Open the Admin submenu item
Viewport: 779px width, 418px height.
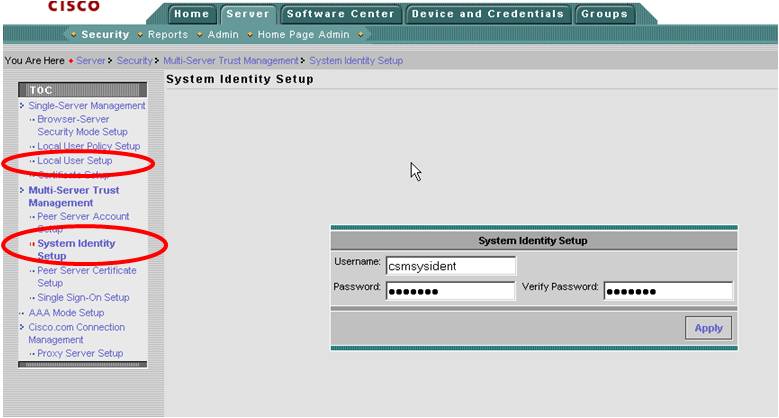223,34
